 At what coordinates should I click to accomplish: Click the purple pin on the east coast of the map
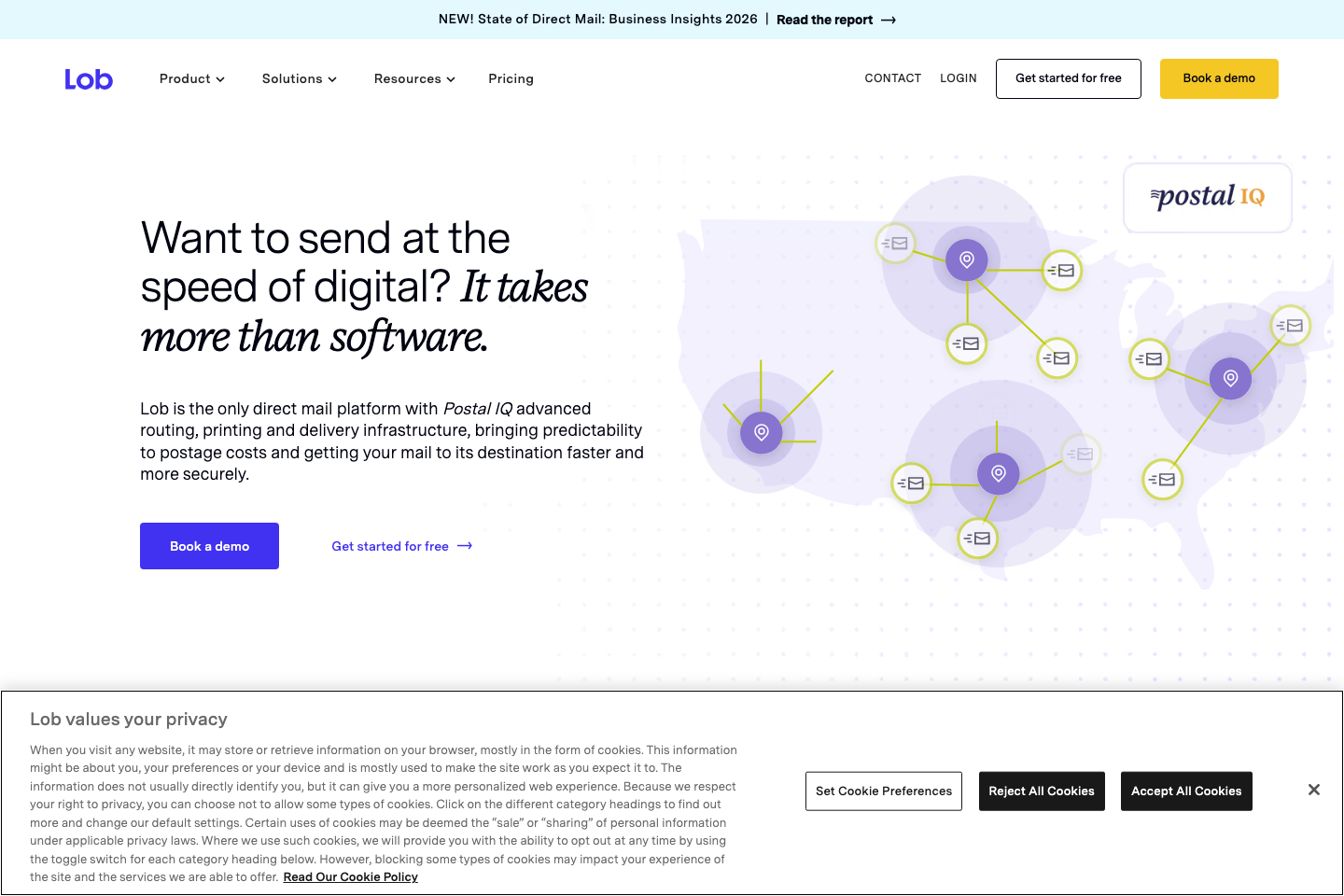1229,378
